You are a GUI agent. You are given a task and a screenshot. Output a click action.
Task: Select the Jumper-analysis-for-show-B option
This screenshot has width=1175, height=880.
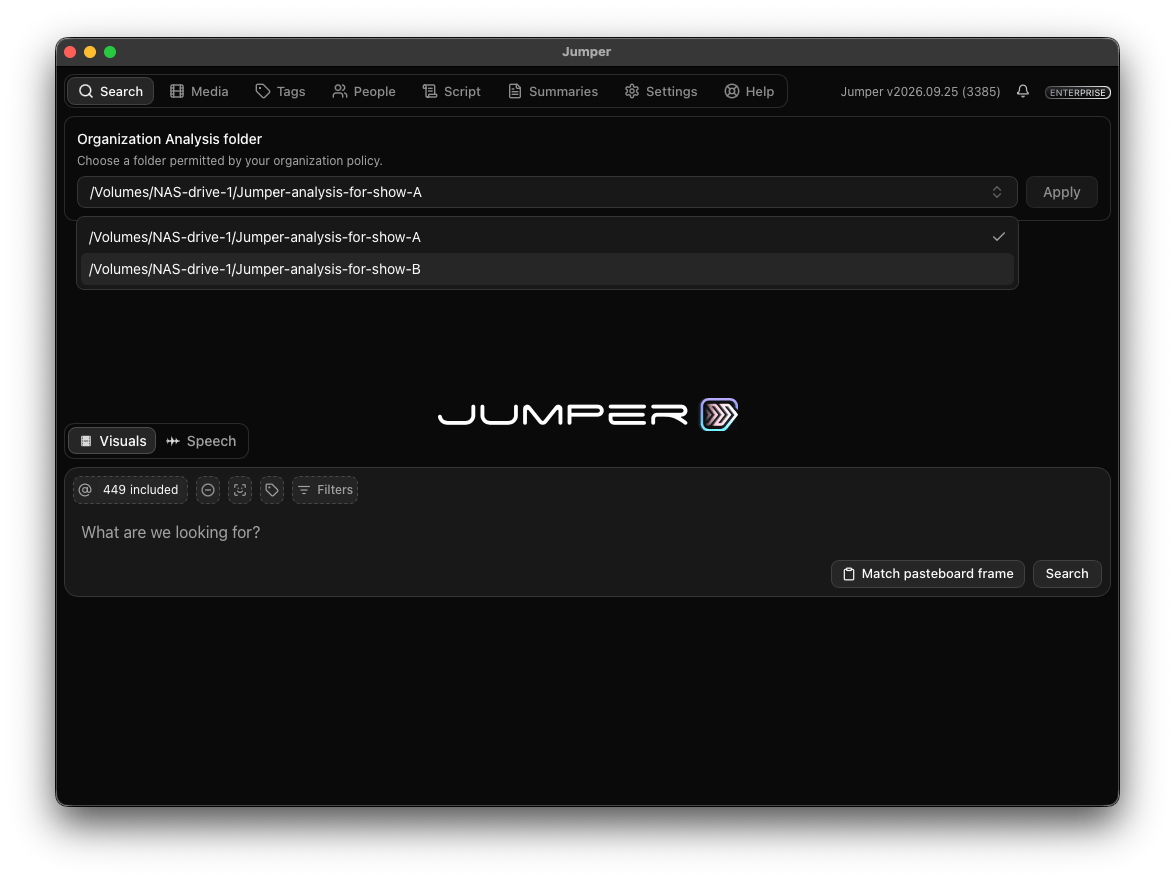point(547,269)
